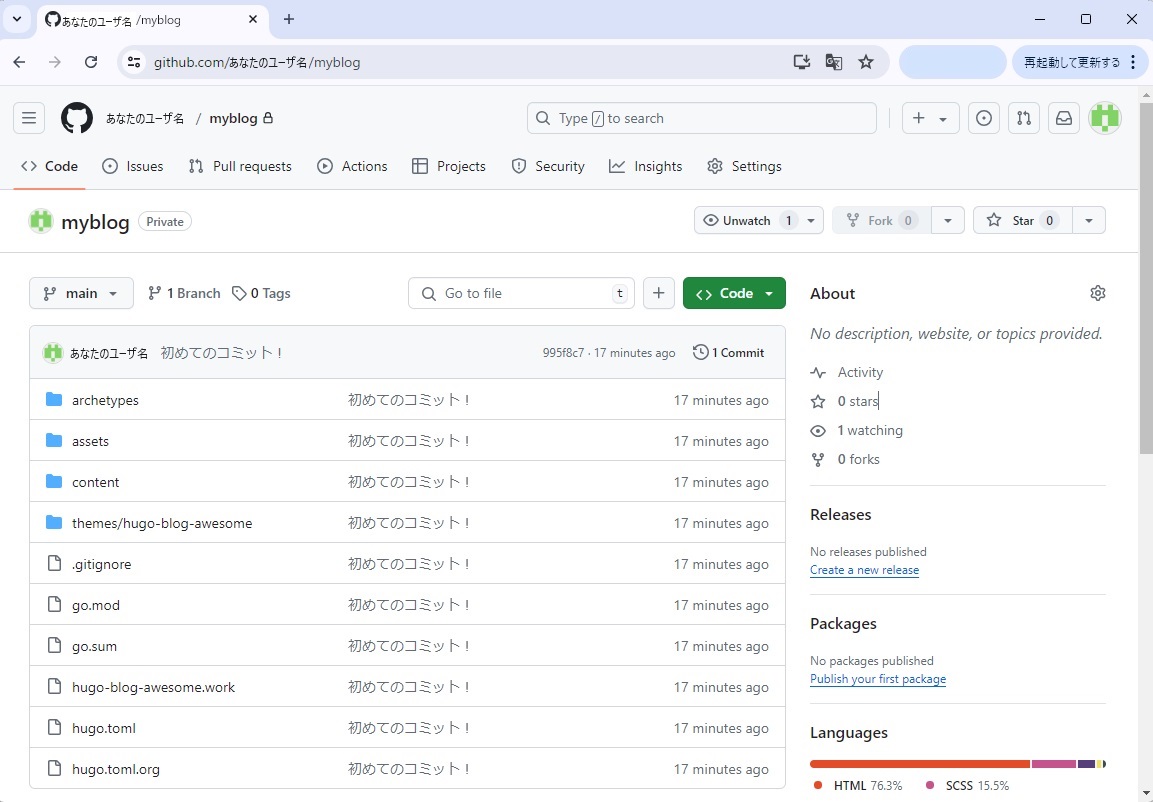Click the 0 stars link
The image size is (1153, 802).
tap(844, 401)
